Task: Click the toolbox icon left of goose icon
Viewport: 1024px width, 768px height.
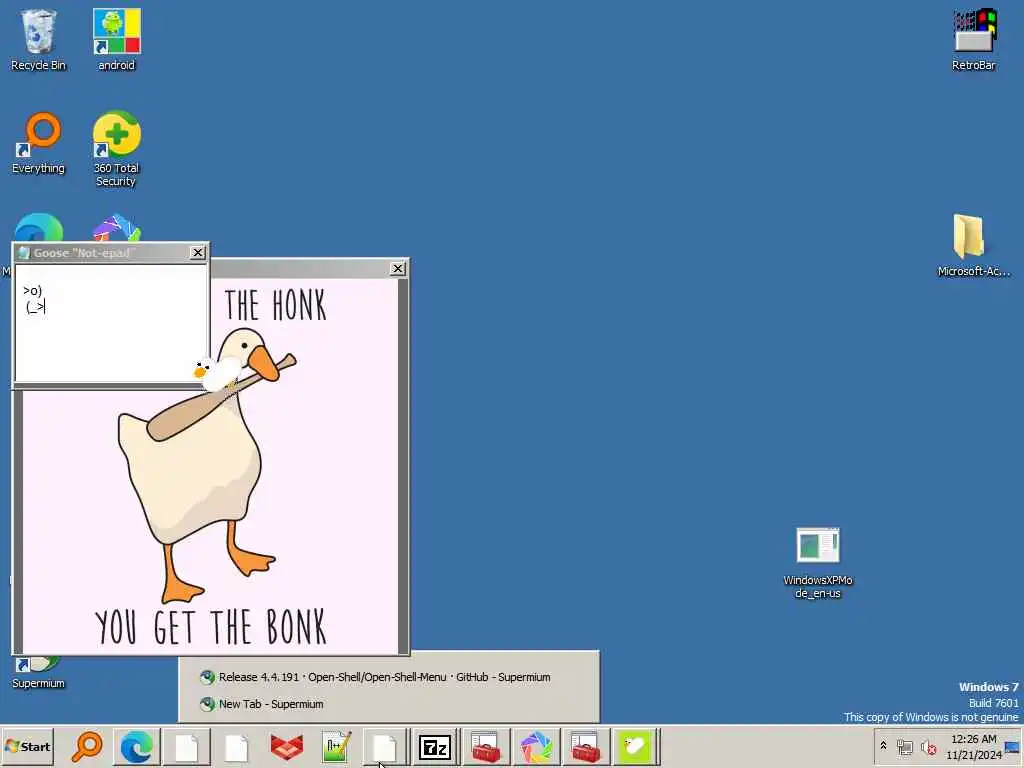Action: click(x=585, y=746)
